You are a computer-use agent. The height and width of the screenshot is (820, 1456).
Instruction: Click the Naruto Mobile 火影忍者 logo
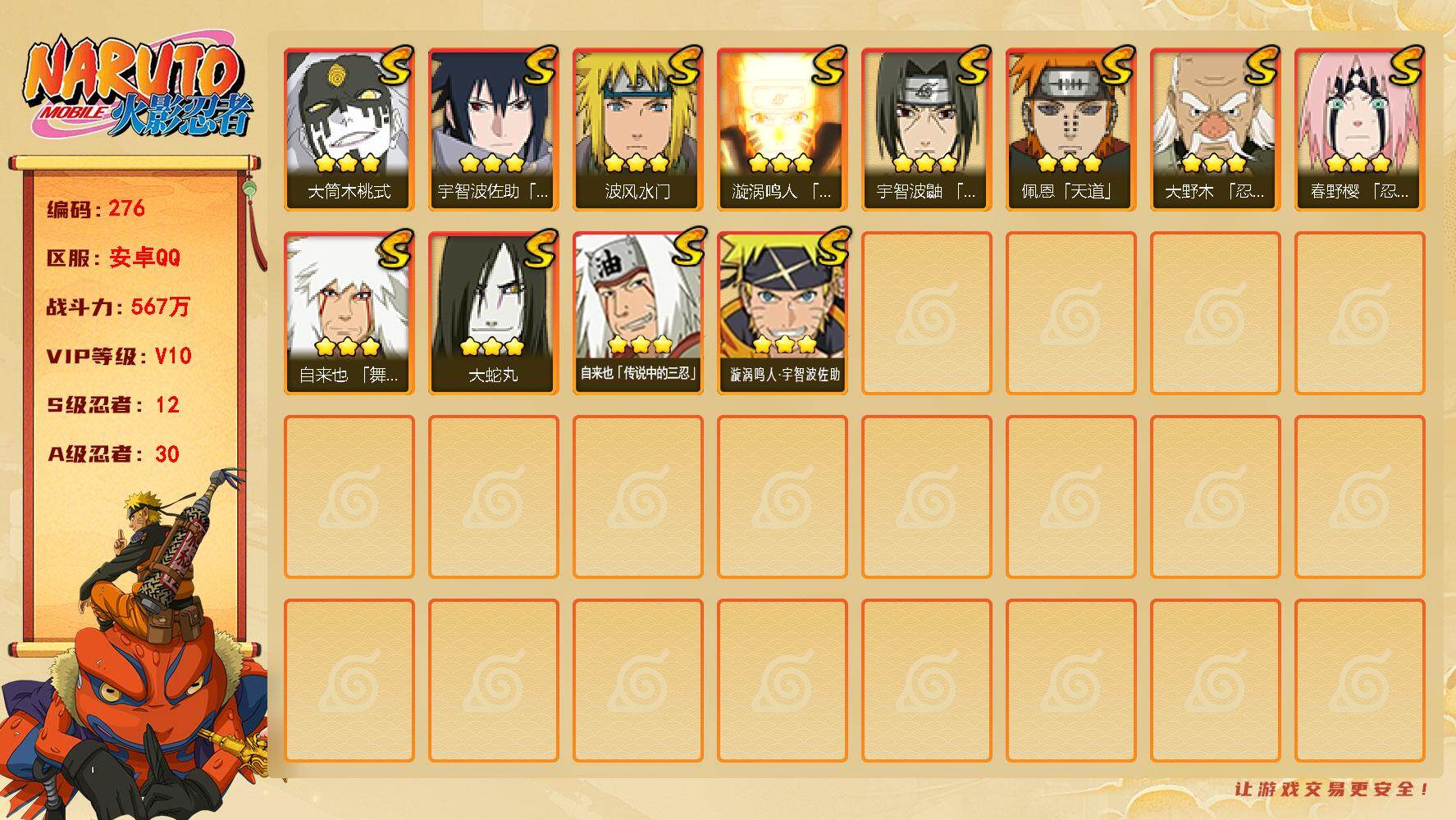pyautogui.click(x=138, y=87)
